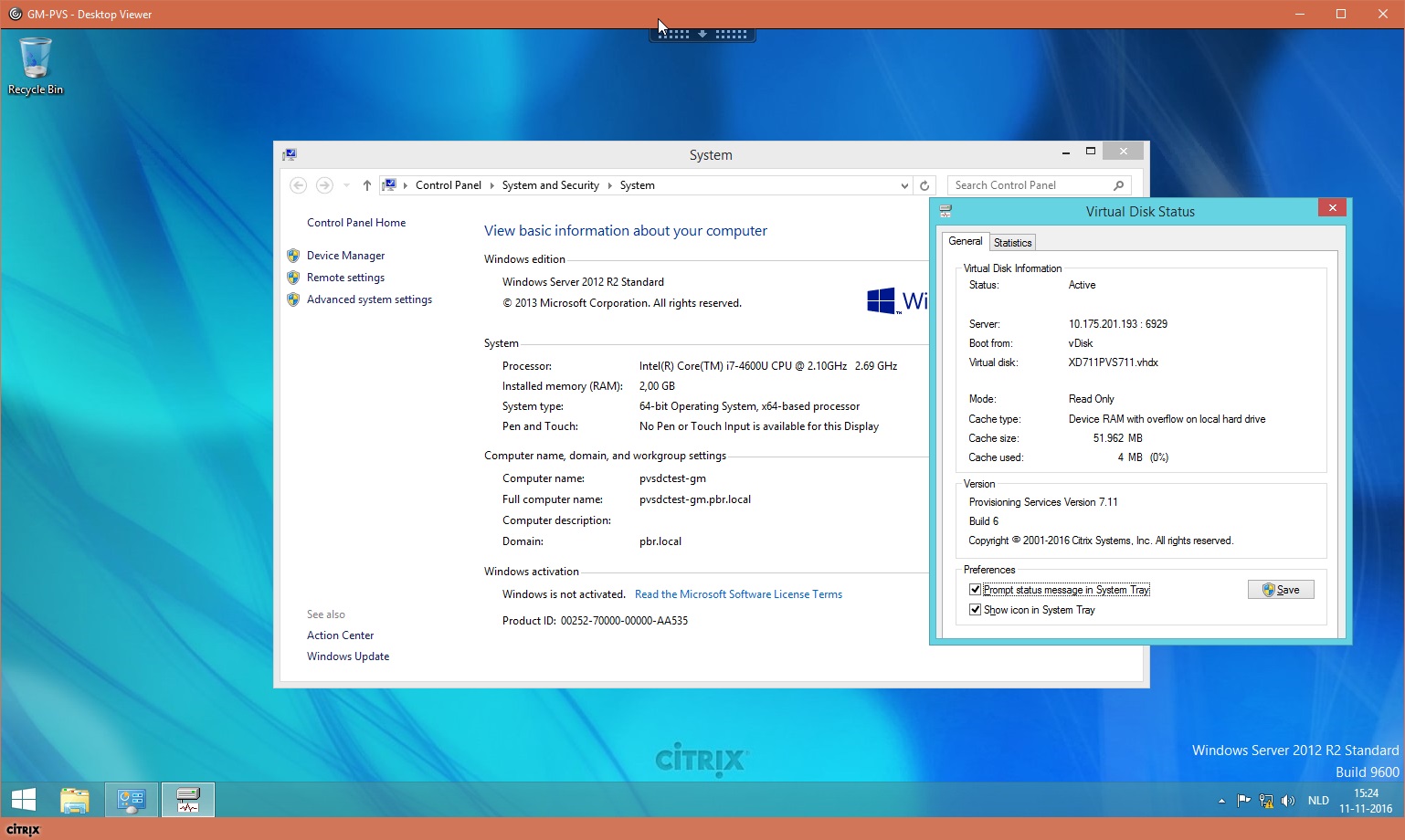
Task: Open the Recycle Bin desktop icon
Action: pyautogui.click(x=35, y=66)
